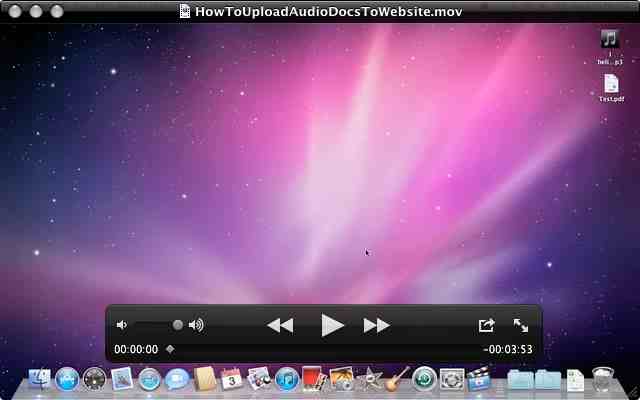Open the dark Dashboard gauge icon in the Dock
Viewport: 640px width, 400px height.
tap(94, 379)
